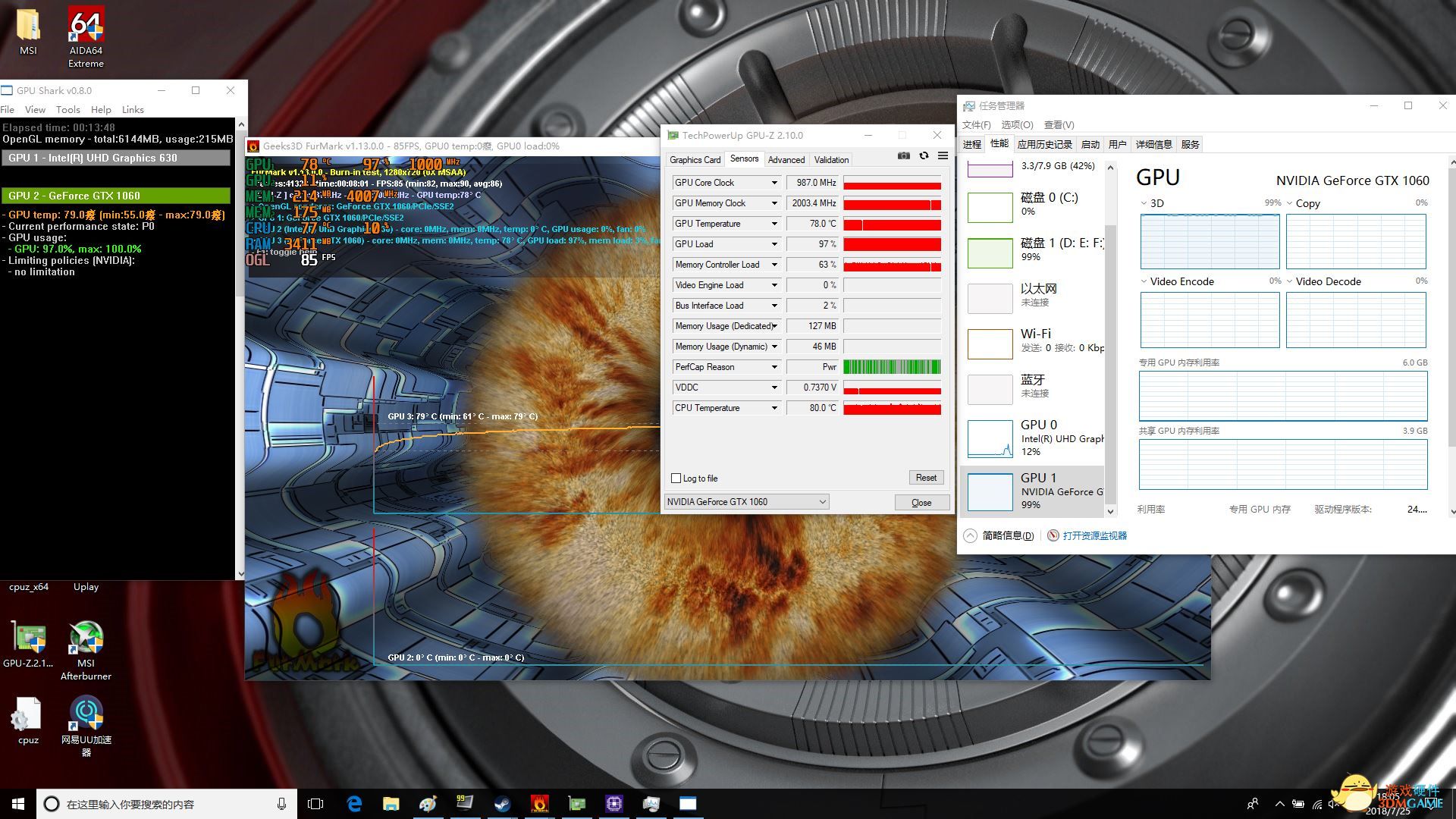Click the GPU-Z refresh icon
1456x819 pixels.
coord(924,155)
